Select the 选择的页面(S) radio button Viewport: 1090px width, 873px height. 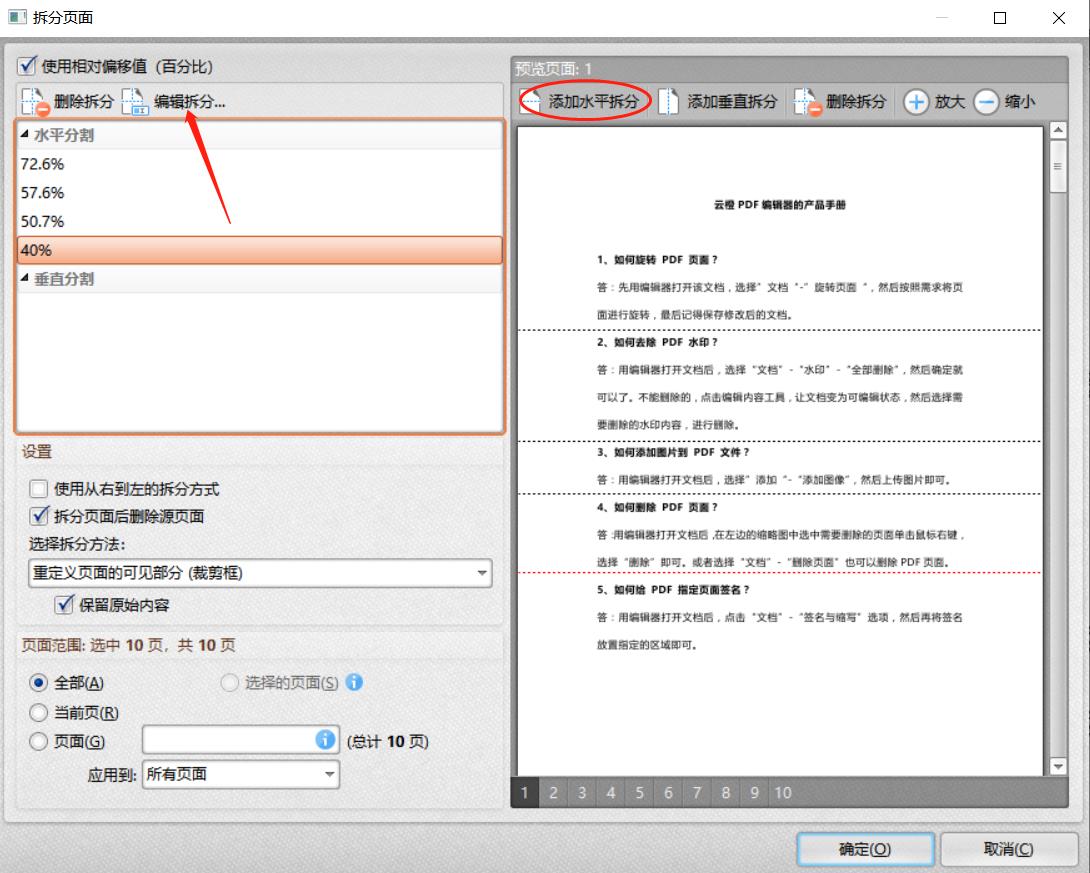[x=229, y=683]
